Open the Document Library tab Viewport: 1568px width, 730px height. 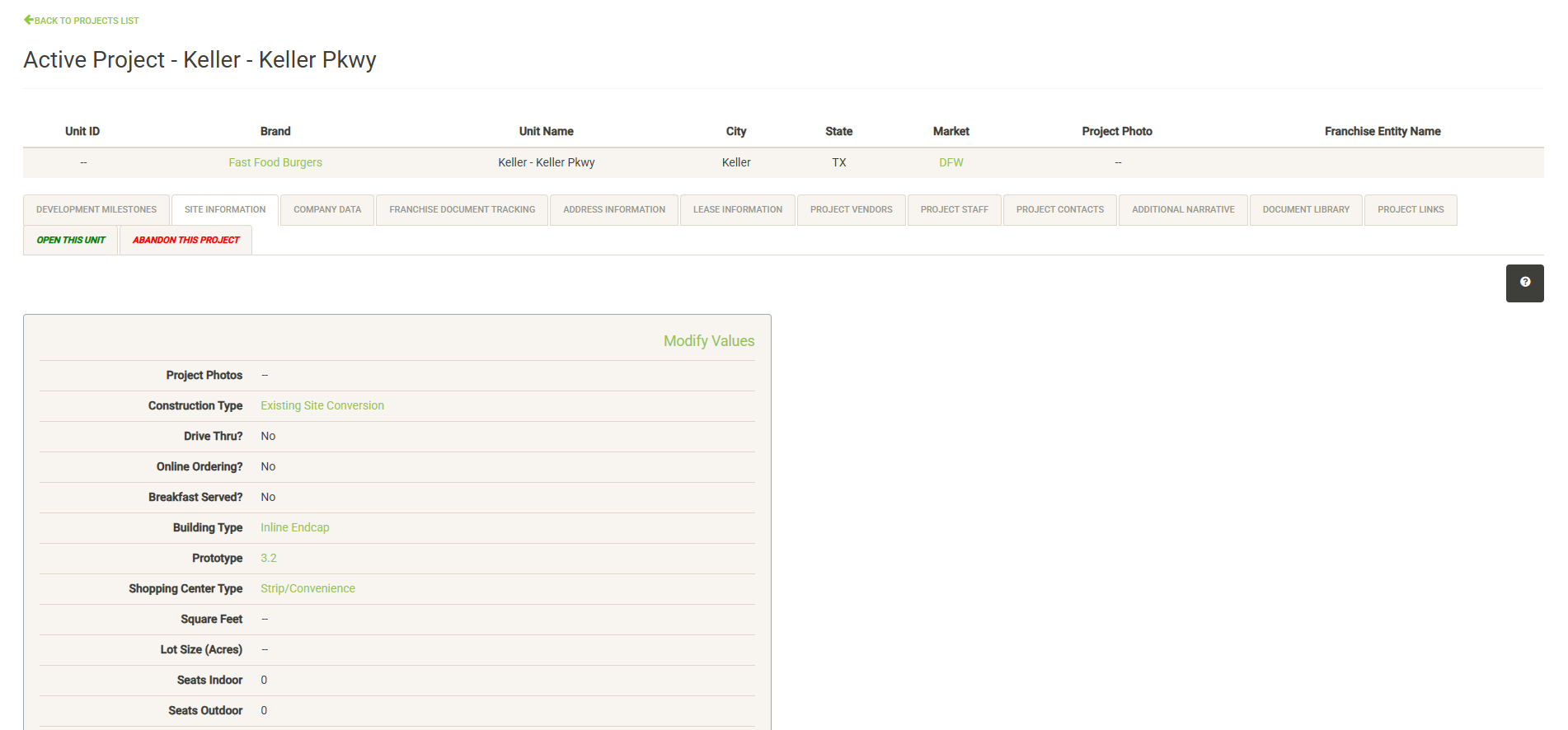tap(1306, 210)
